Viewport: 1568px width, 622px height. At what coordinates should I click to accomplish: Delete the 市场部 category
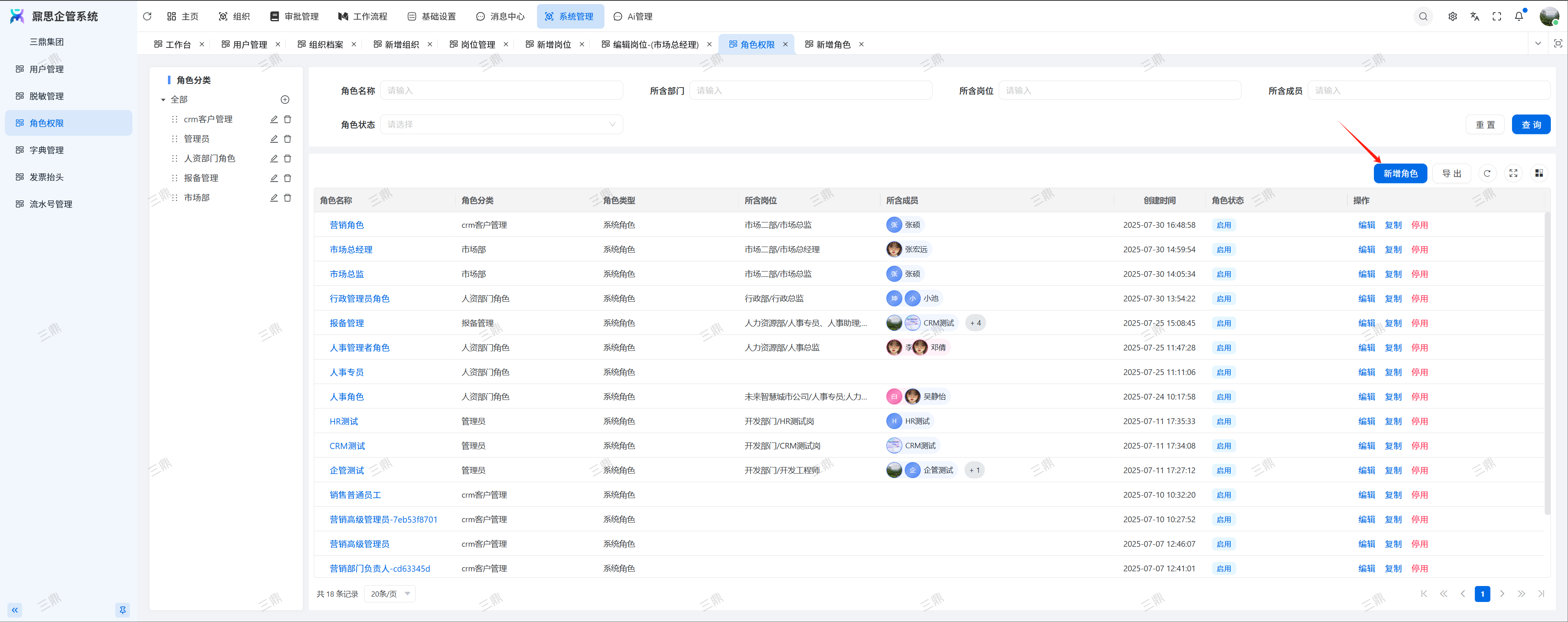[x=288, y=198]
